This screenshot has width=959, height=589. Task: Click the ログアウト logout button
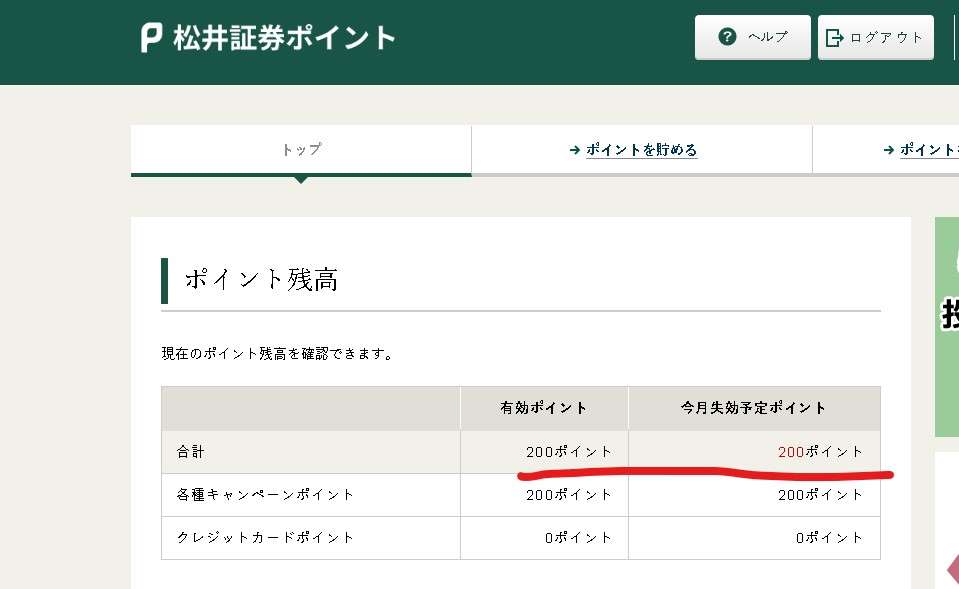coord(875,37)
